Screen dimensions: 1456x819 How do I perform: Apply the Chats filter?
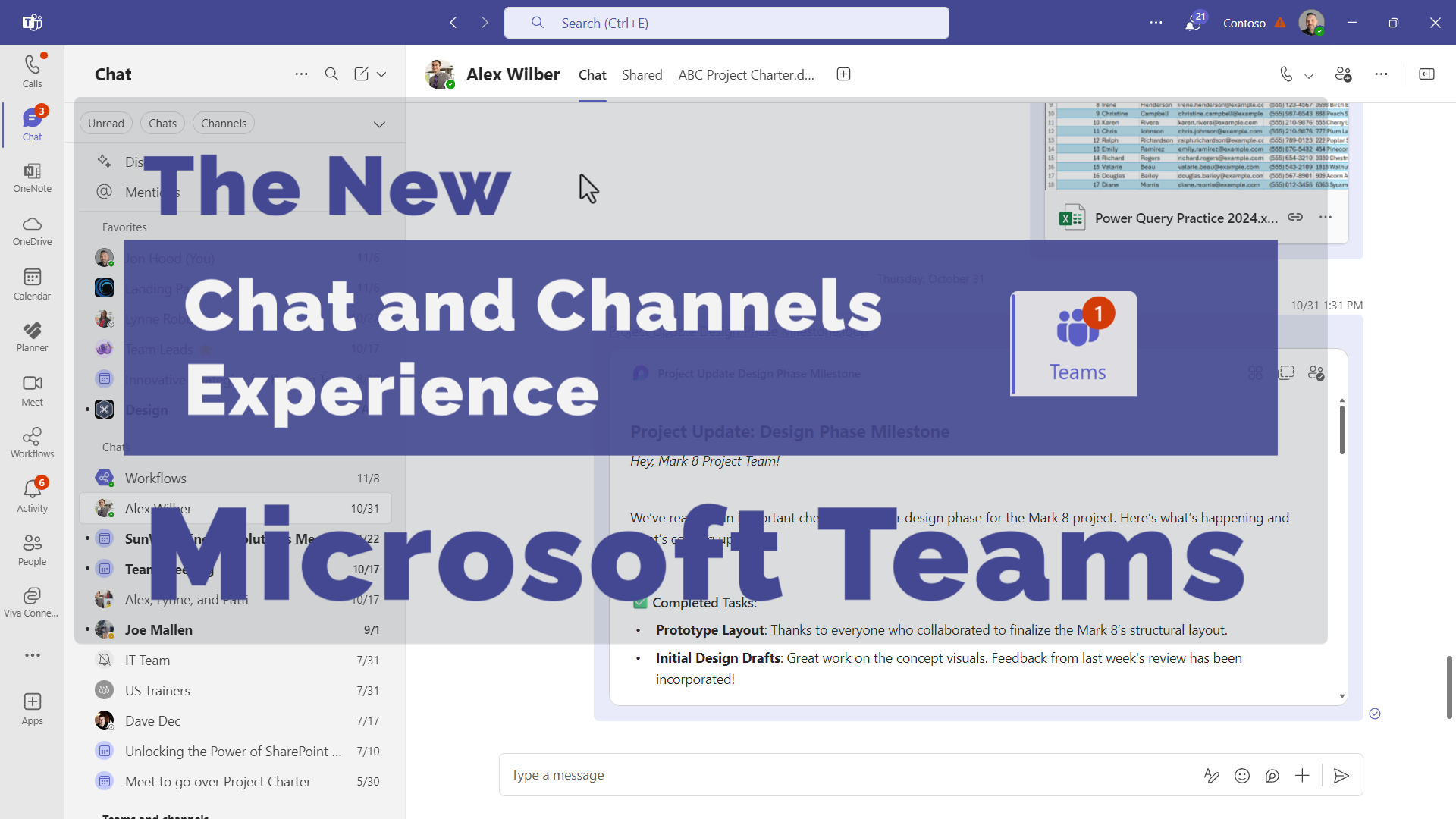pyautogui.click(x=162, y=123)
